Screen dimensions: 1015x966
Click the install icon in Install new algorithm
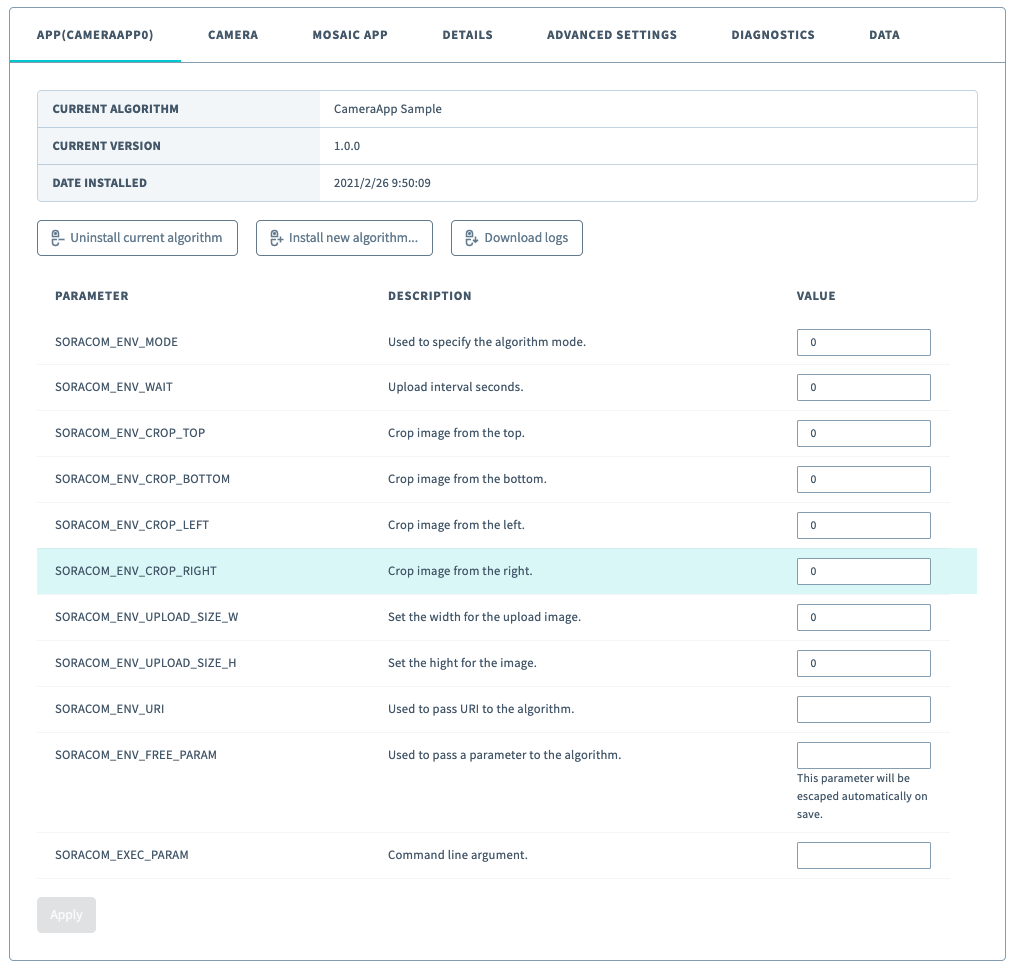pos(276,238)
